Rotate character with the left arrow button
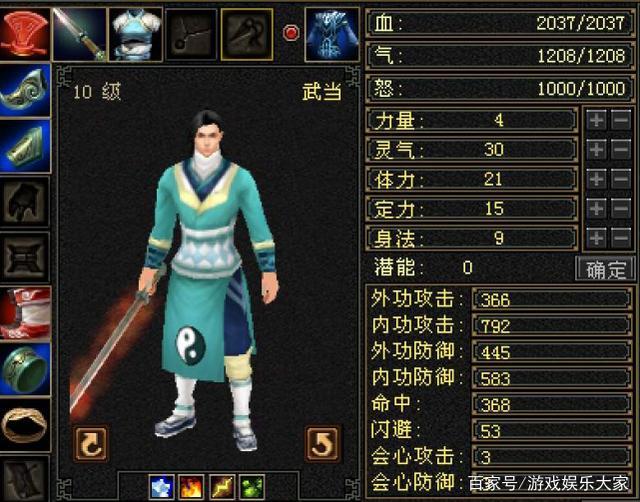The image size is (640, 502). (91, 444)
